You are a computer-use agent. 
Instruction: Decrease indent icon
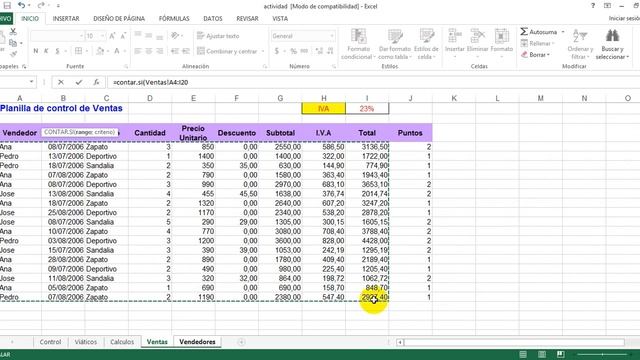[x=175, y=51]
